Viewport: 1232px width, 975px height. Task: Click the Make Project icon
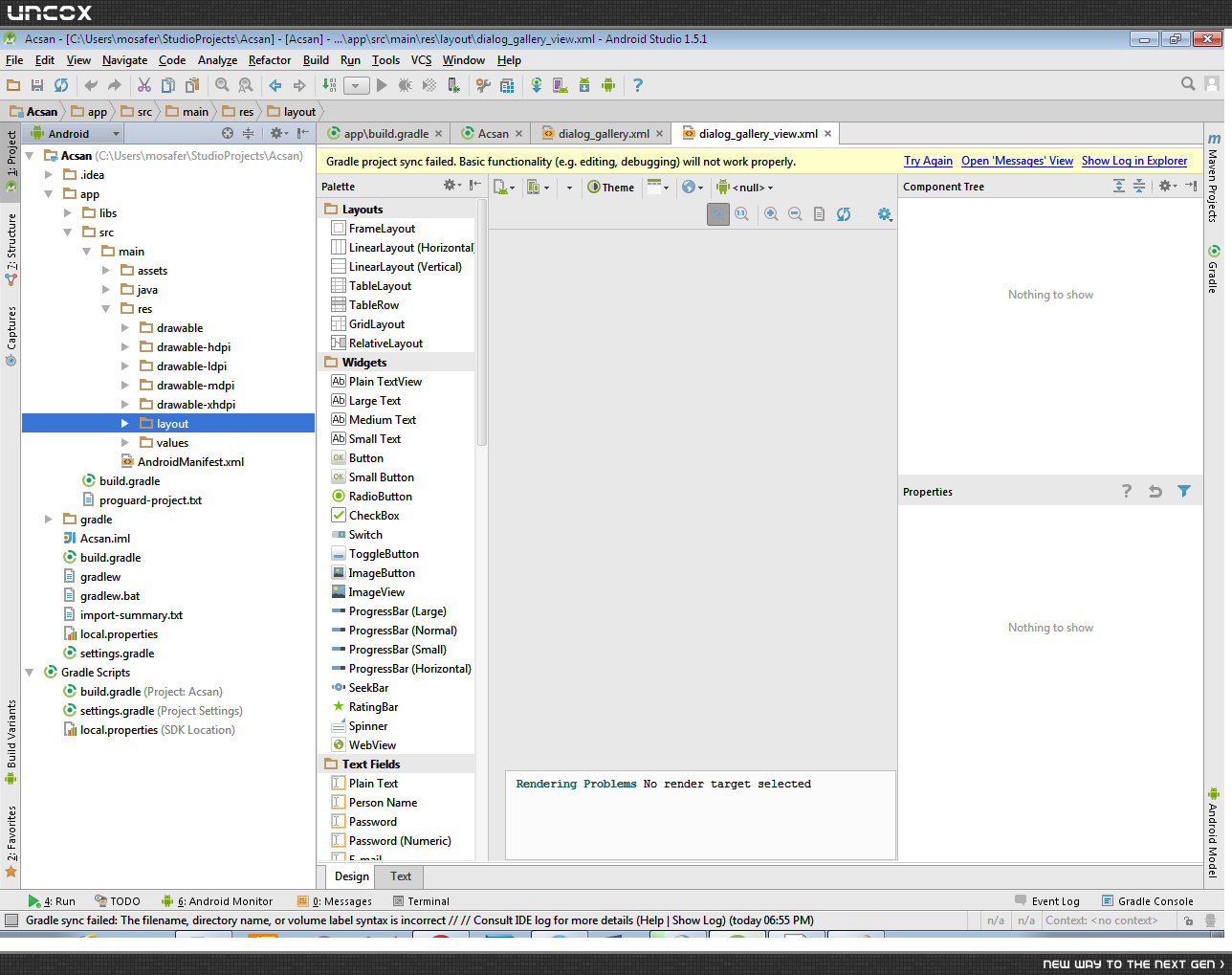tap(329, 85)
